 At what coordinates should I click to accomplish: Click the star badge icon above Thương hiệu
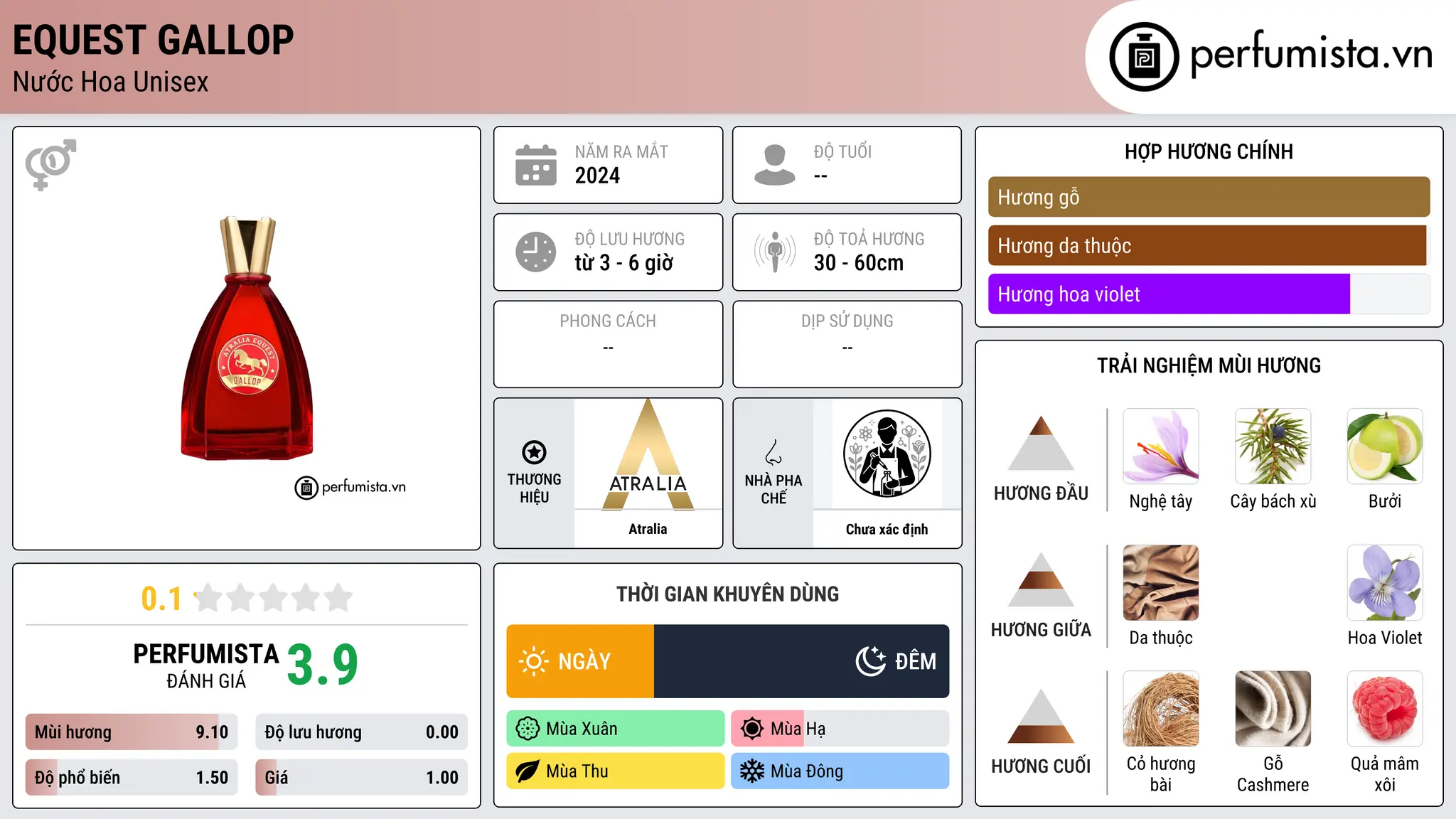(x=534, y=452)
